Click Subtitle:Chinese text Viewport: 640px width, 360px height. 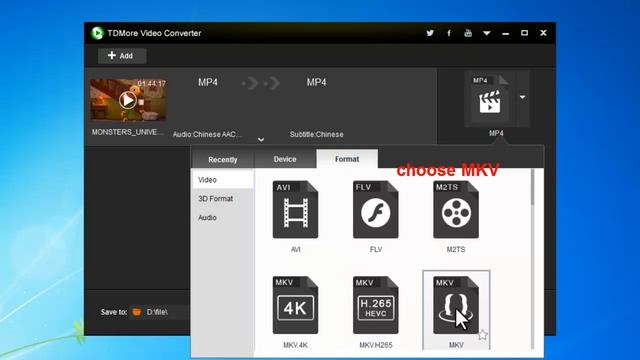[x=316, y=134]
